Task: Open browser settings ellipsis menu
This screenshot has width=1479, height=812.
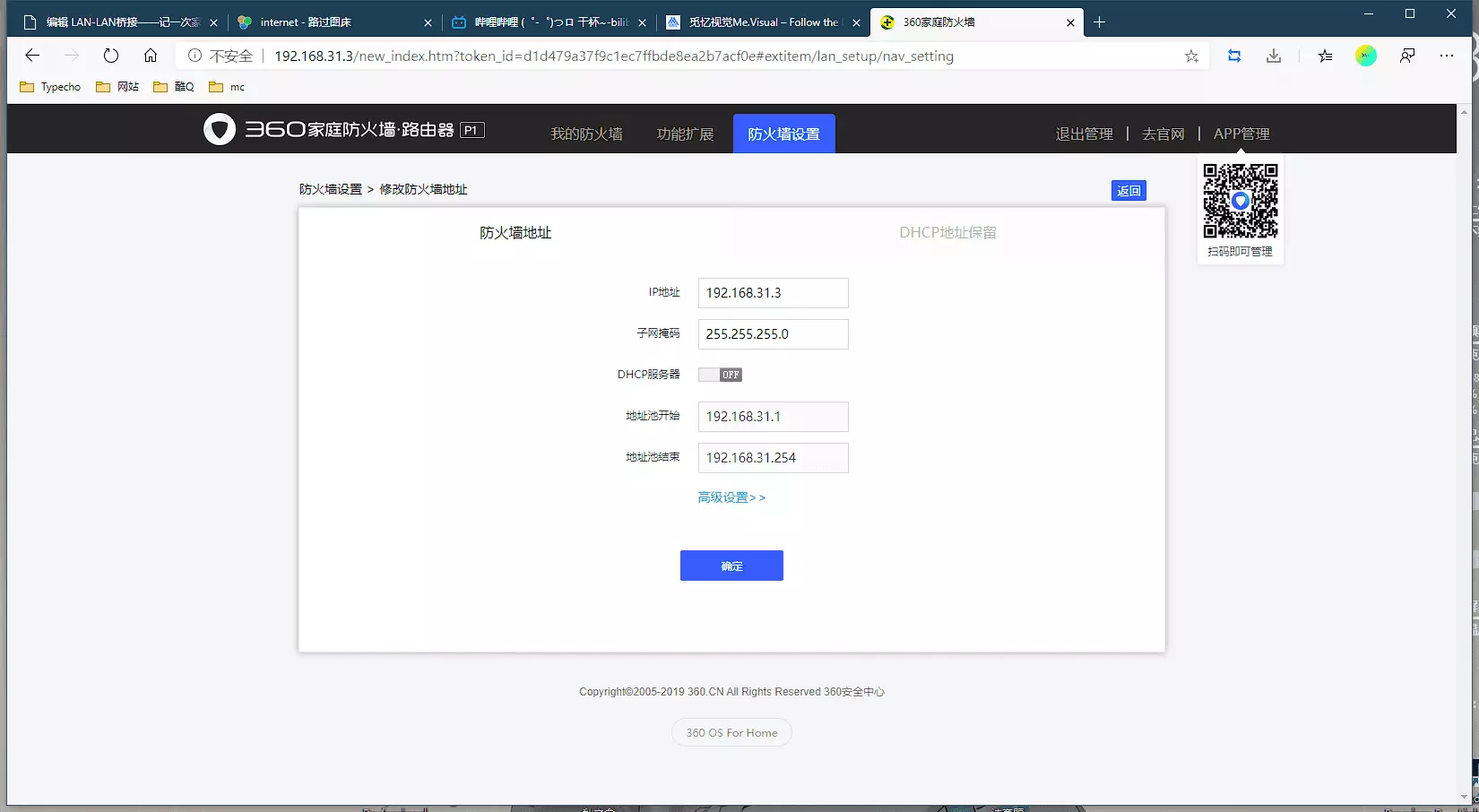Action: click(1447, 56)
